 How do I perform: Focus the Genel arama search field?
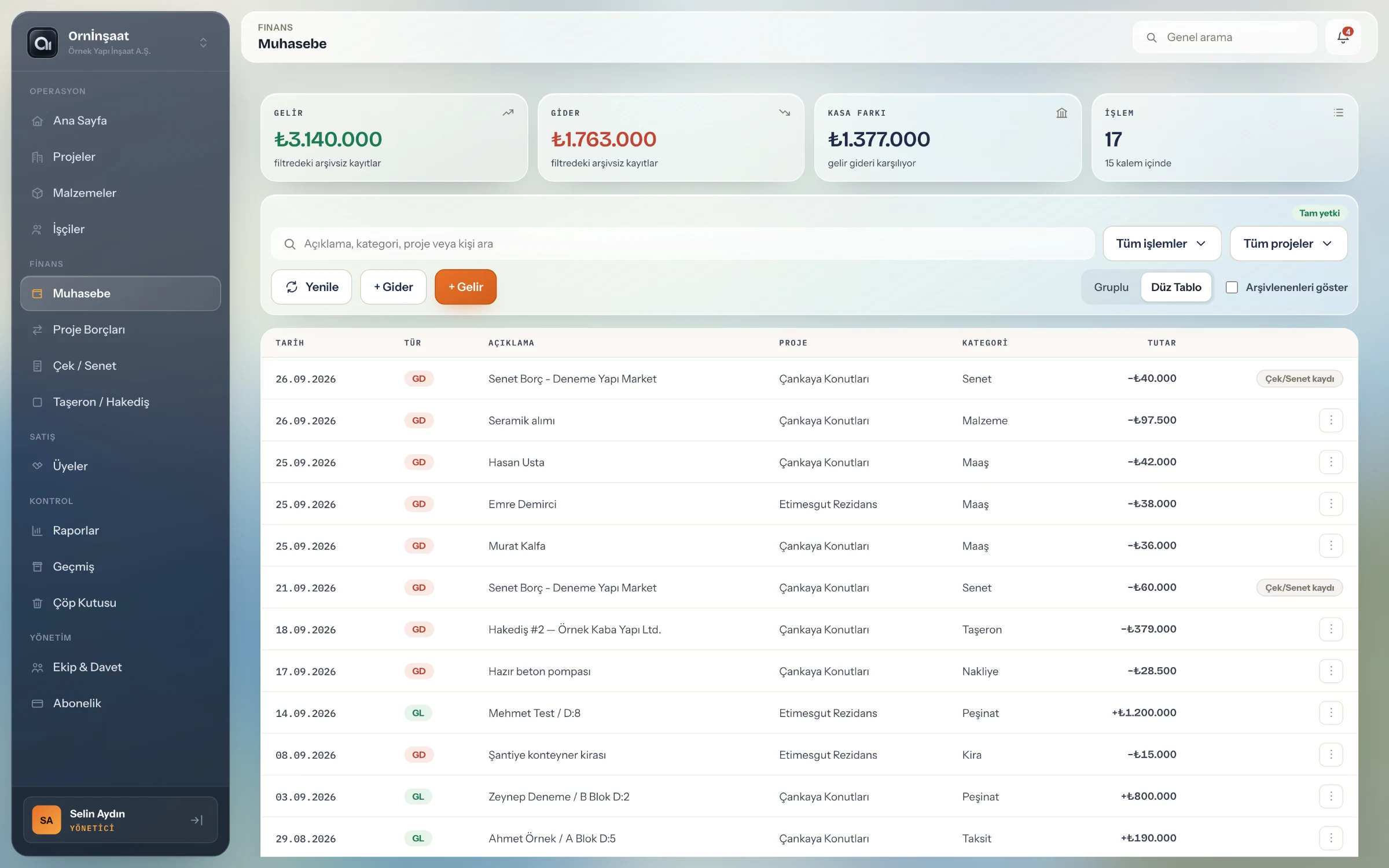coord(1225,38)
